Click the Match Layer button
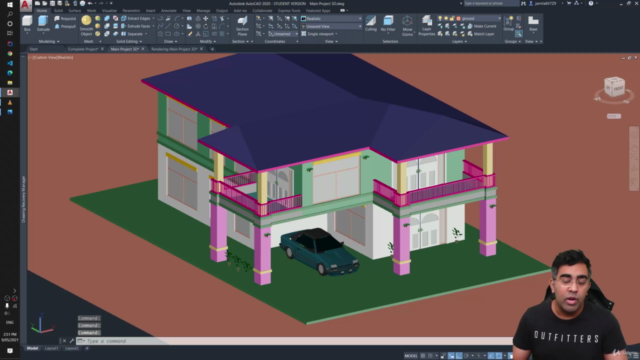This screenshot has height=360, width=640. coord(481,34)
